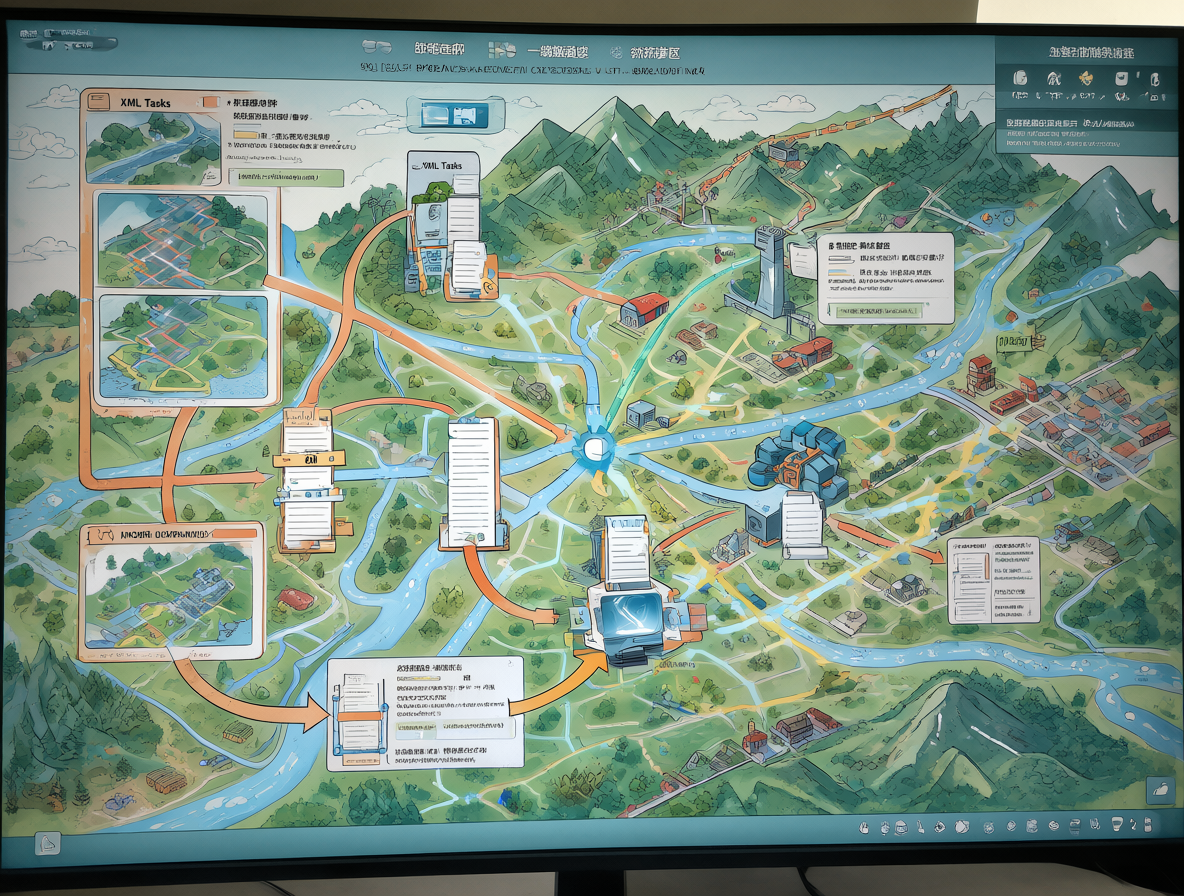
Task: Select the glowing central hub node on the map
Action: (593, 448)
